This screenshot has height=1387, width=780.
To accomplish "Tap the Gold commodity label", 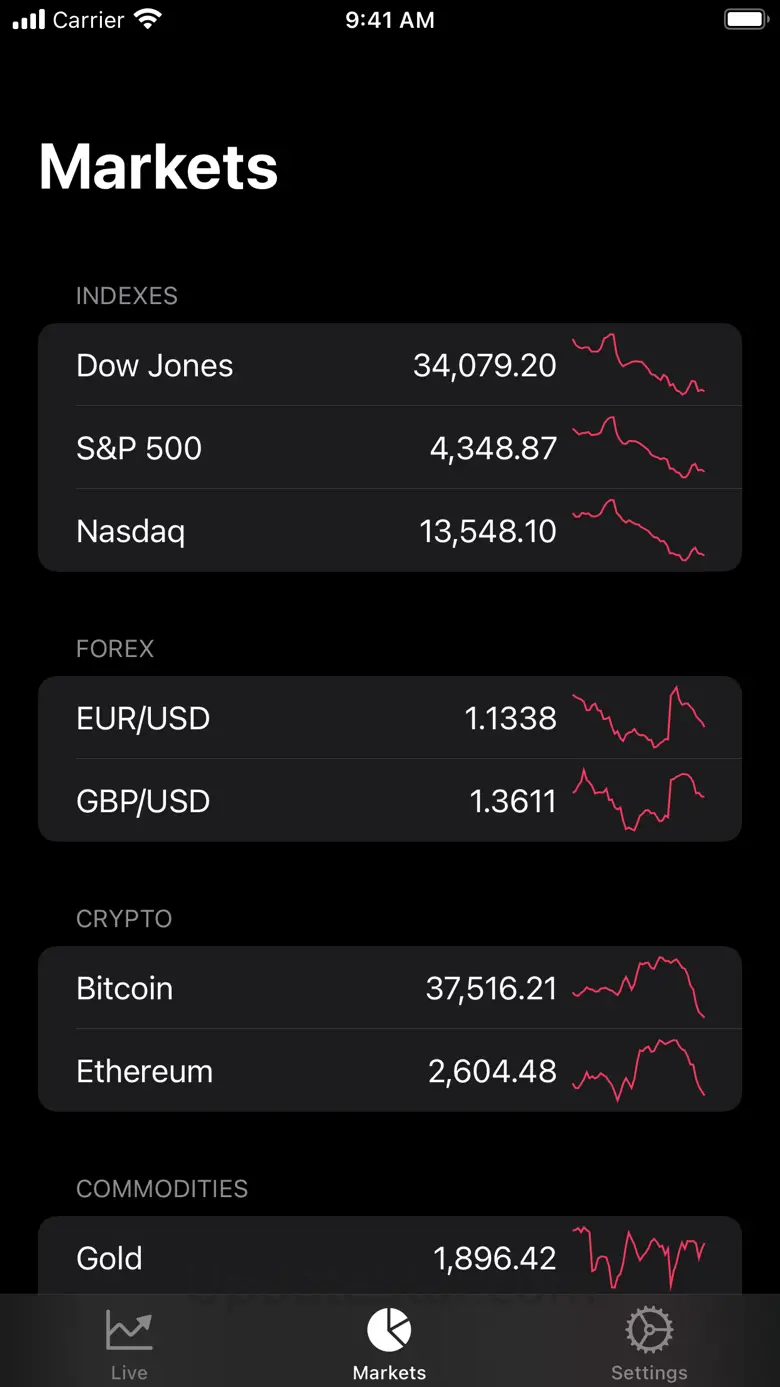I will click(x=110, y=1258).
